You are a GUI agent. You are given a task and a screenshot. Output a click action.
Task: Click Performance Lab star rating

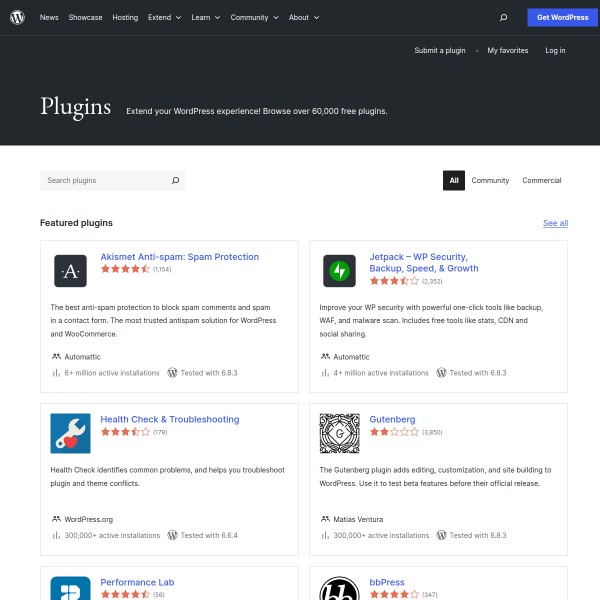(x=125, y=594)
